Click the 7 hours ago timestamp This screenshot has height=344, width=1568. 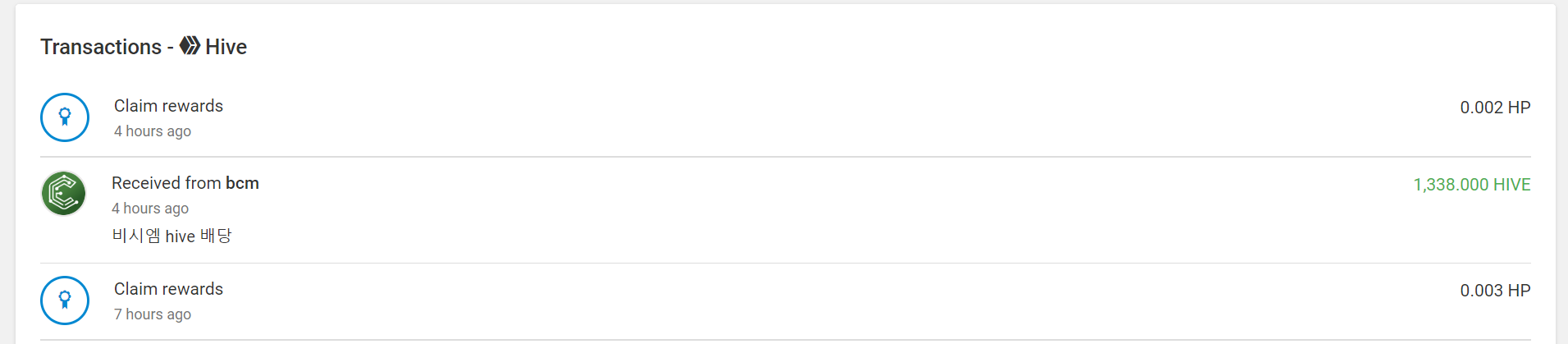153,314
